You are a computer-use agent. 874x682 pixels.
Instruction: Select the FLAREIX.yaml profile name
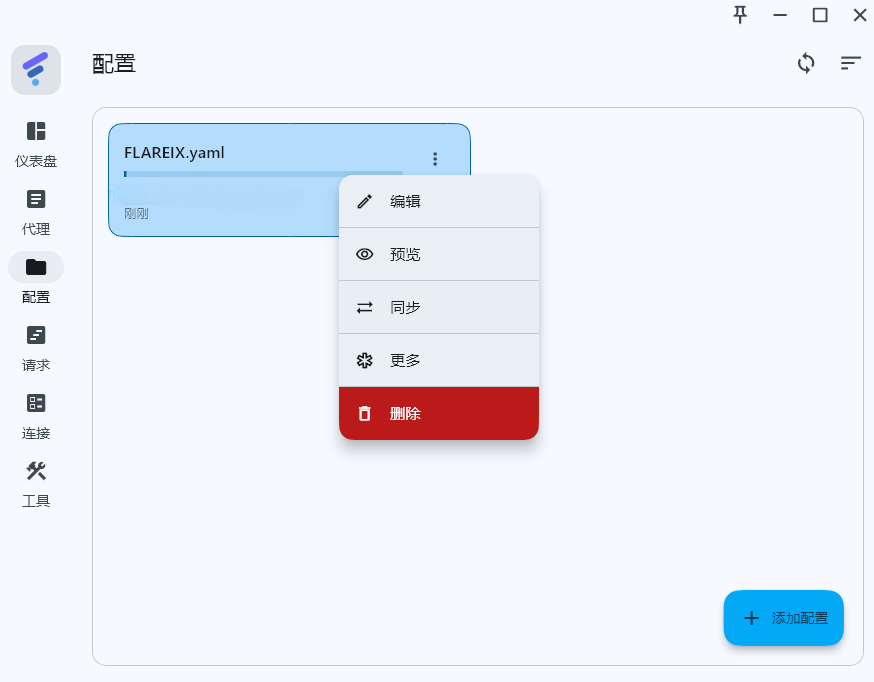[x=174, y=153]
